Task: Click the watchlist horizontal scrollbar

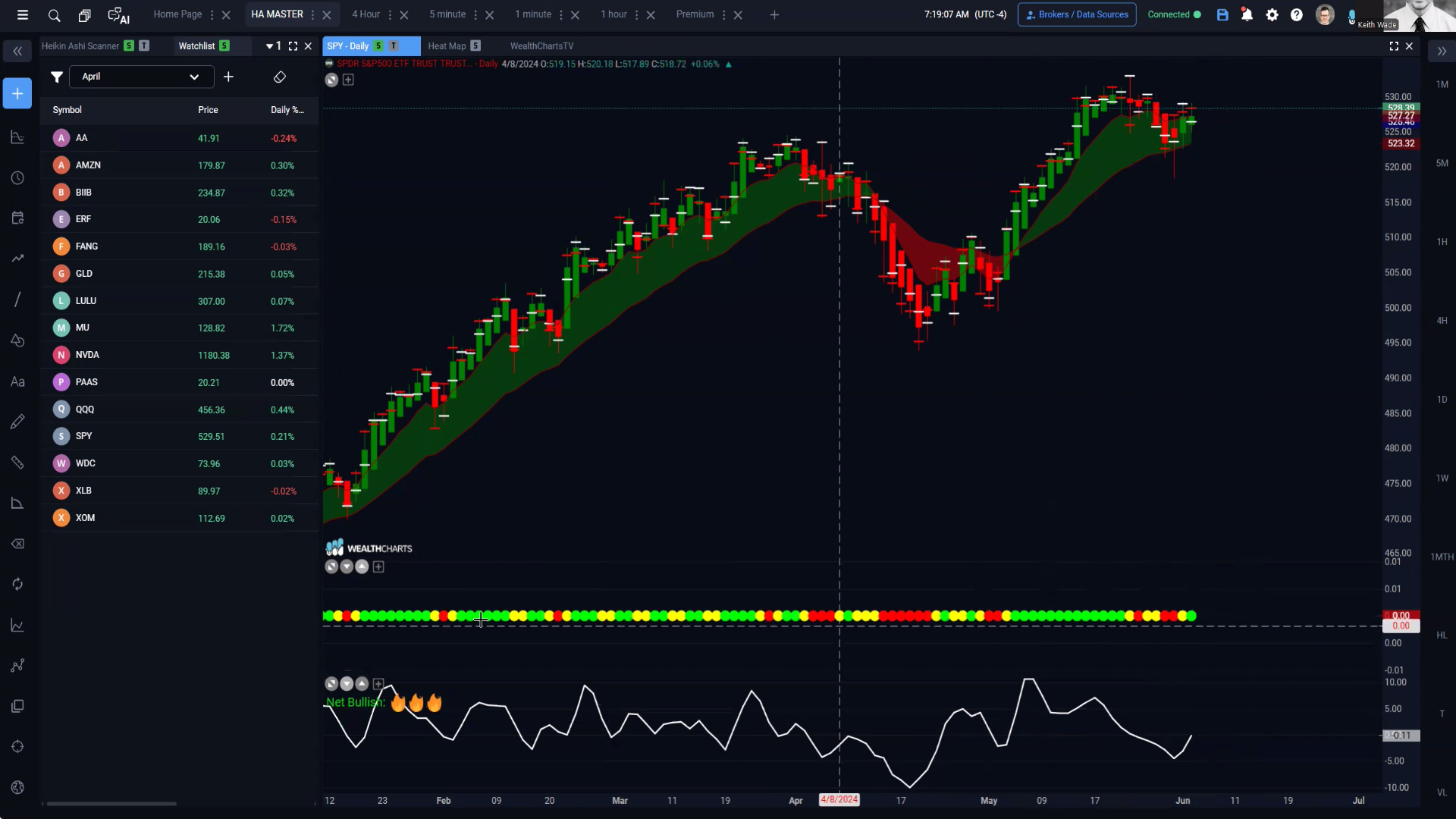Action: coord(111,804)
